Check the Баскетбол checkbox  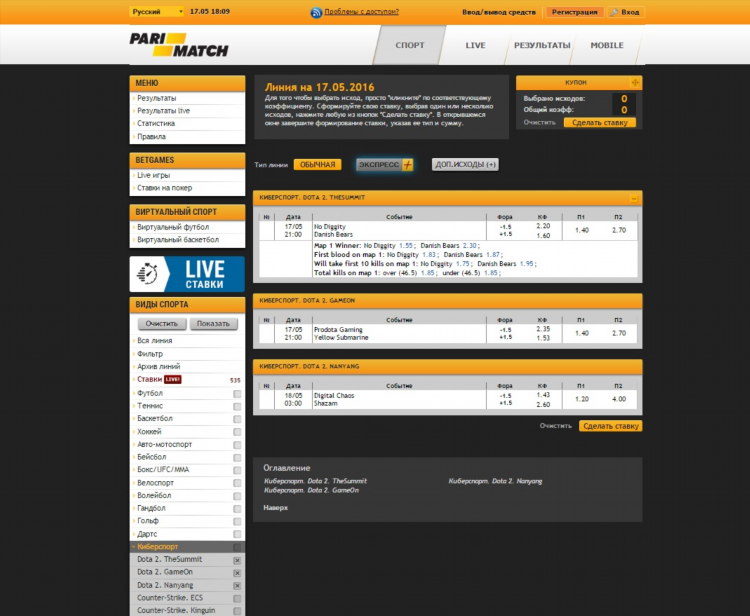237,419
